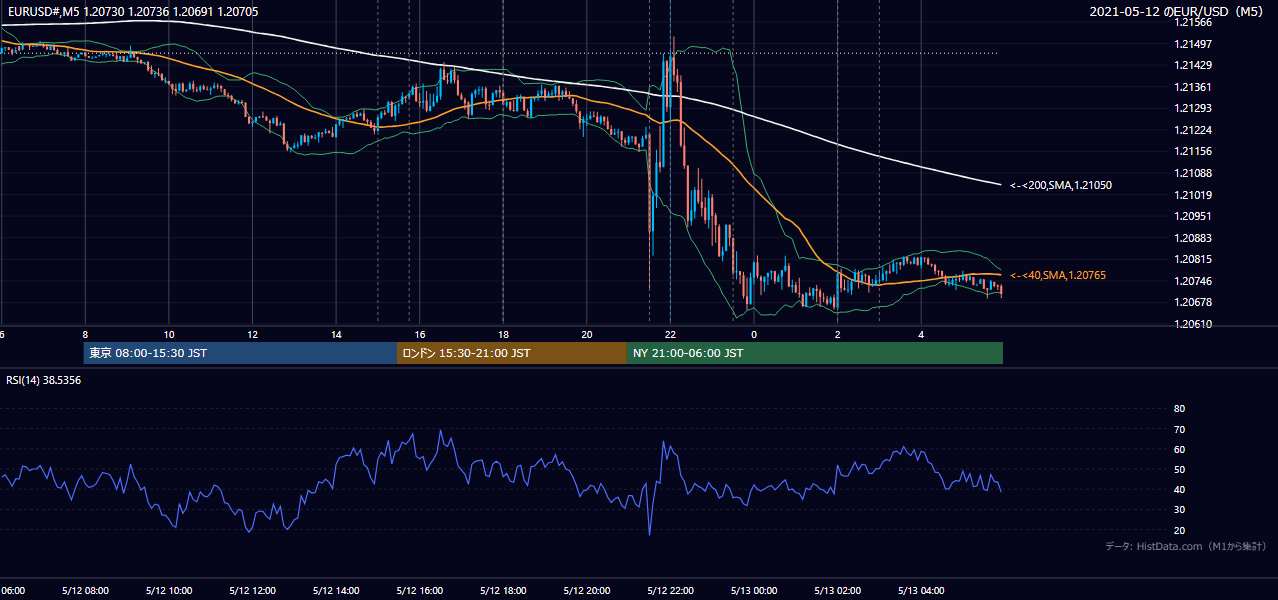Click hour tick 18 under price chart
This screenshot has height=600, width=1278.
tap(504, 334)
